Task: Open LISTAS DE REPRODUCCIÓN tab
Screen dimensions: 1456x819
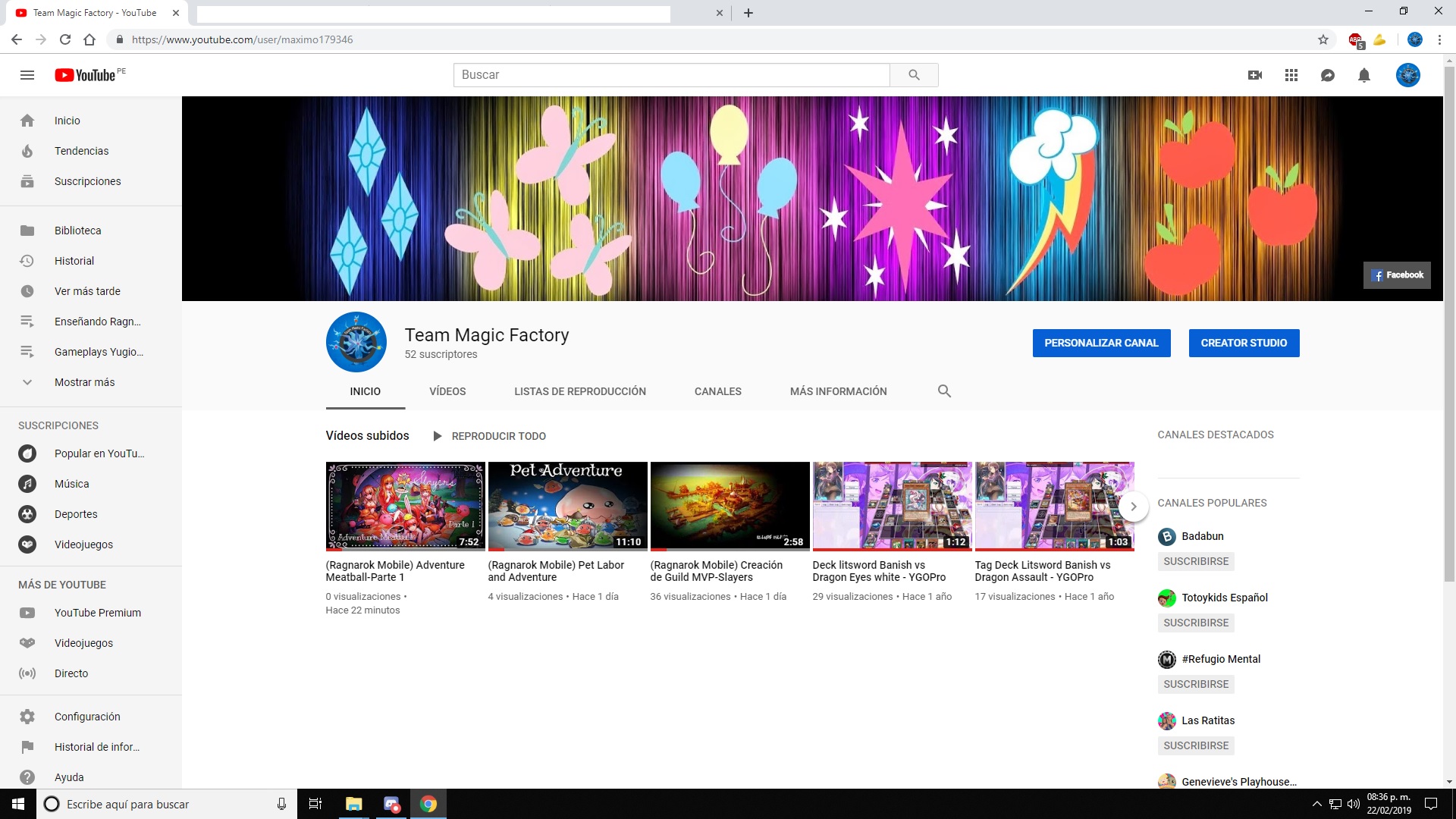Action: [x=580, y=391]
